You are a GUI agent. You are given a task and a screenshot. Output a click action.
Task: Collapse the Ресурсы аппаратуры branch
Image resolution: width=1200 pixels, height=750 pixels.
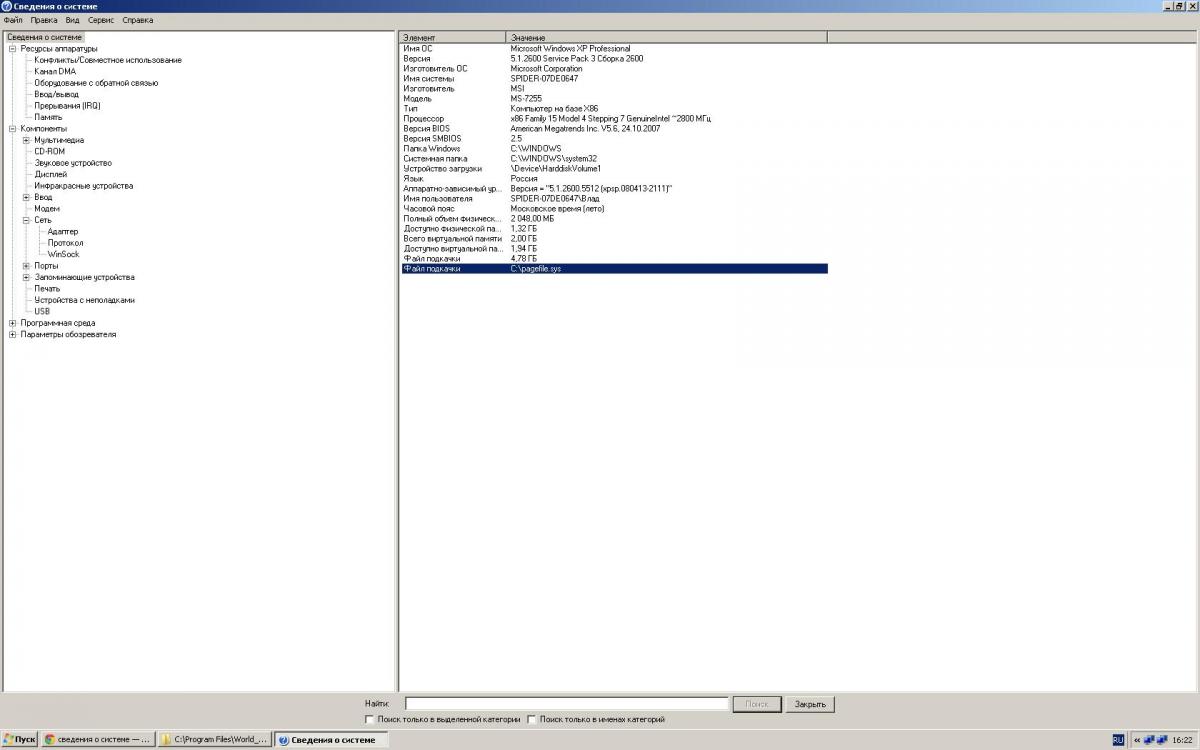pos(12,49)
